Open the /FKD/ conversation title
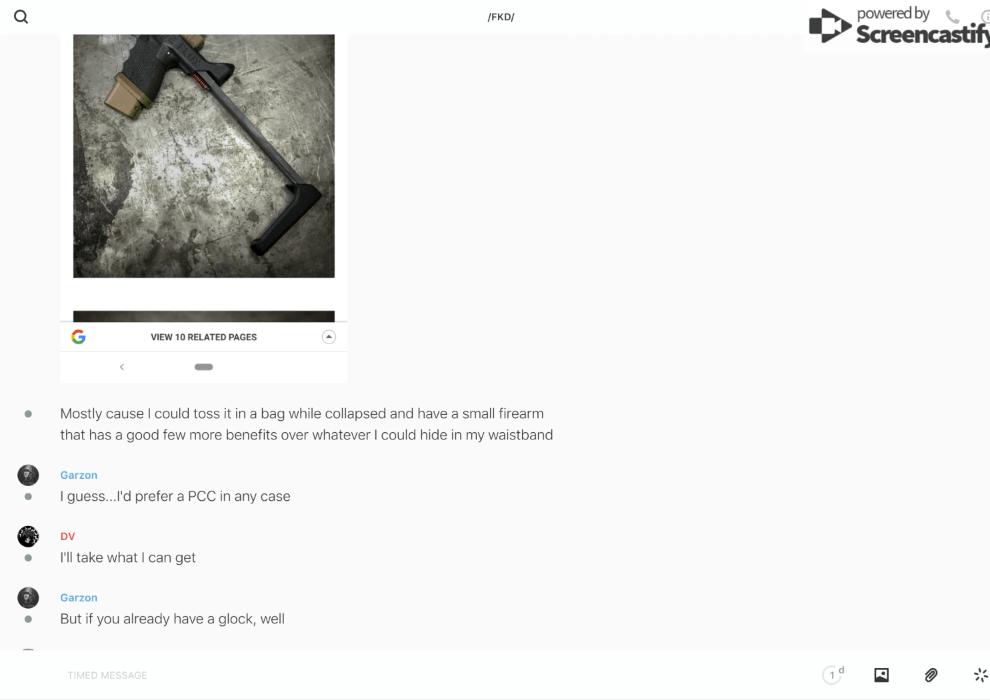The width and height of the screenshot is (990, 700). click(x=501, y=17)
